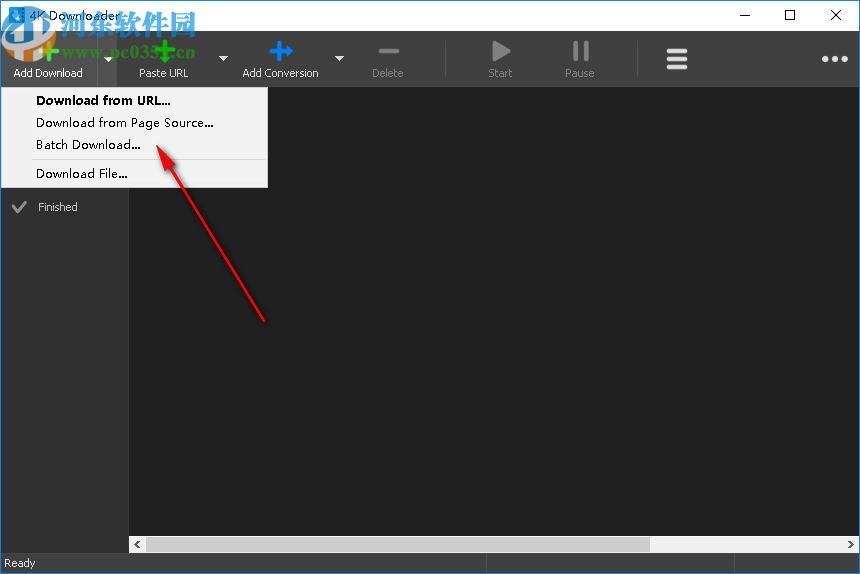This screenshot has width=860, height=574.
Task: Click the Finished checkmark icon
Action: tap(19, 207)
